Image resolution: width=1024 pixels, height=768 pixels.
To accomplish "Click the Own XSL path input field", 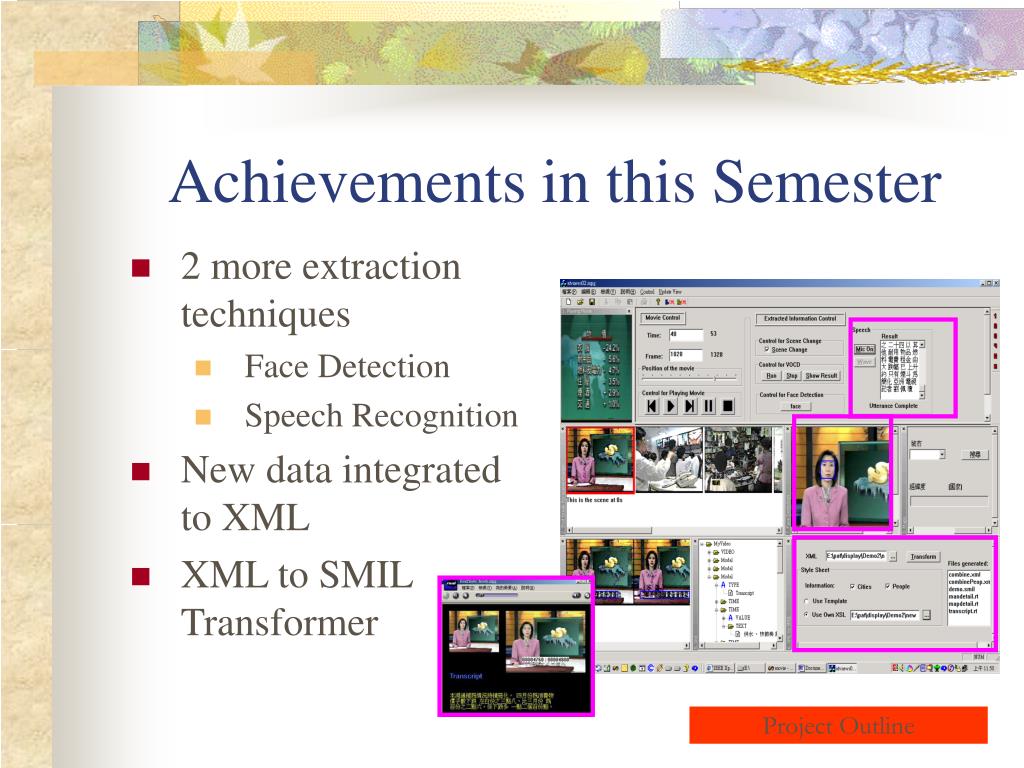I will point(885,615).
